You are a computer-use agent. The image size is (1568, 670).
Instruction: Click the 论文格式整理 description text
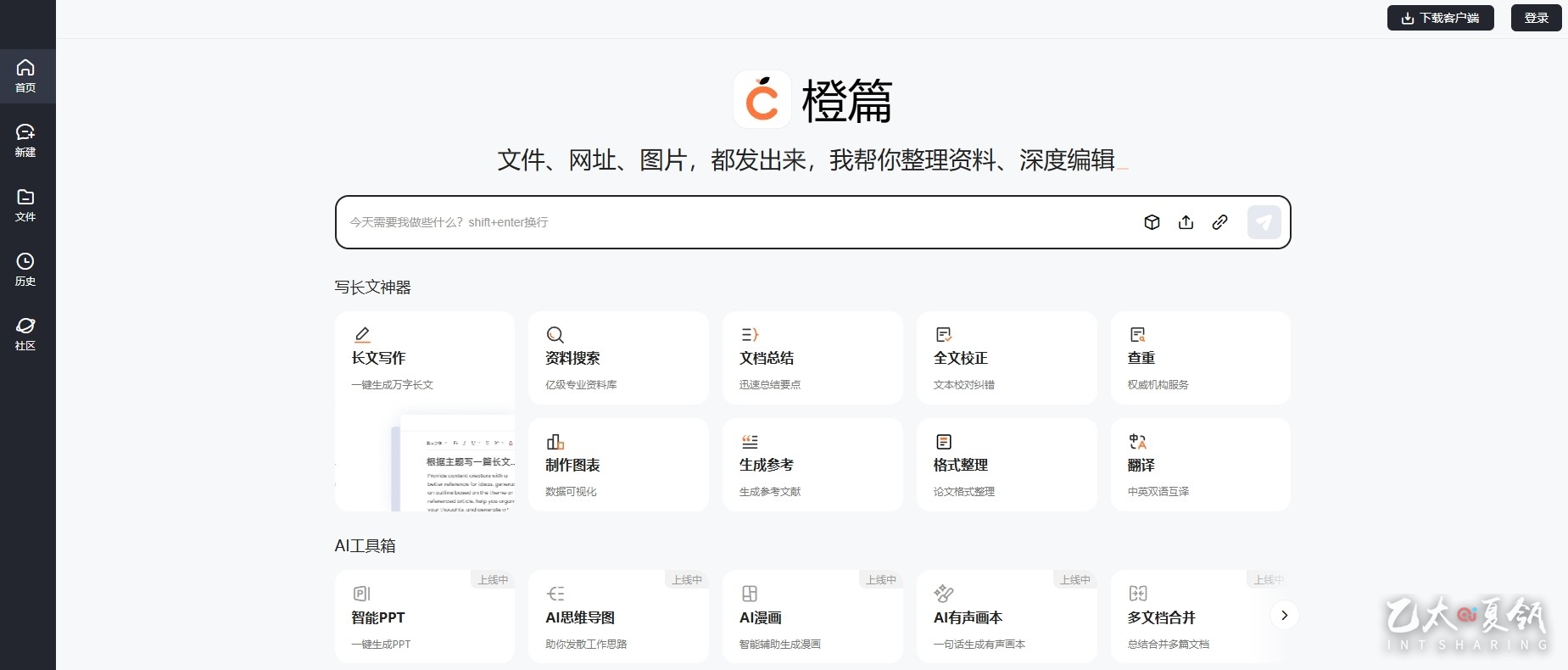pos(964,492)
